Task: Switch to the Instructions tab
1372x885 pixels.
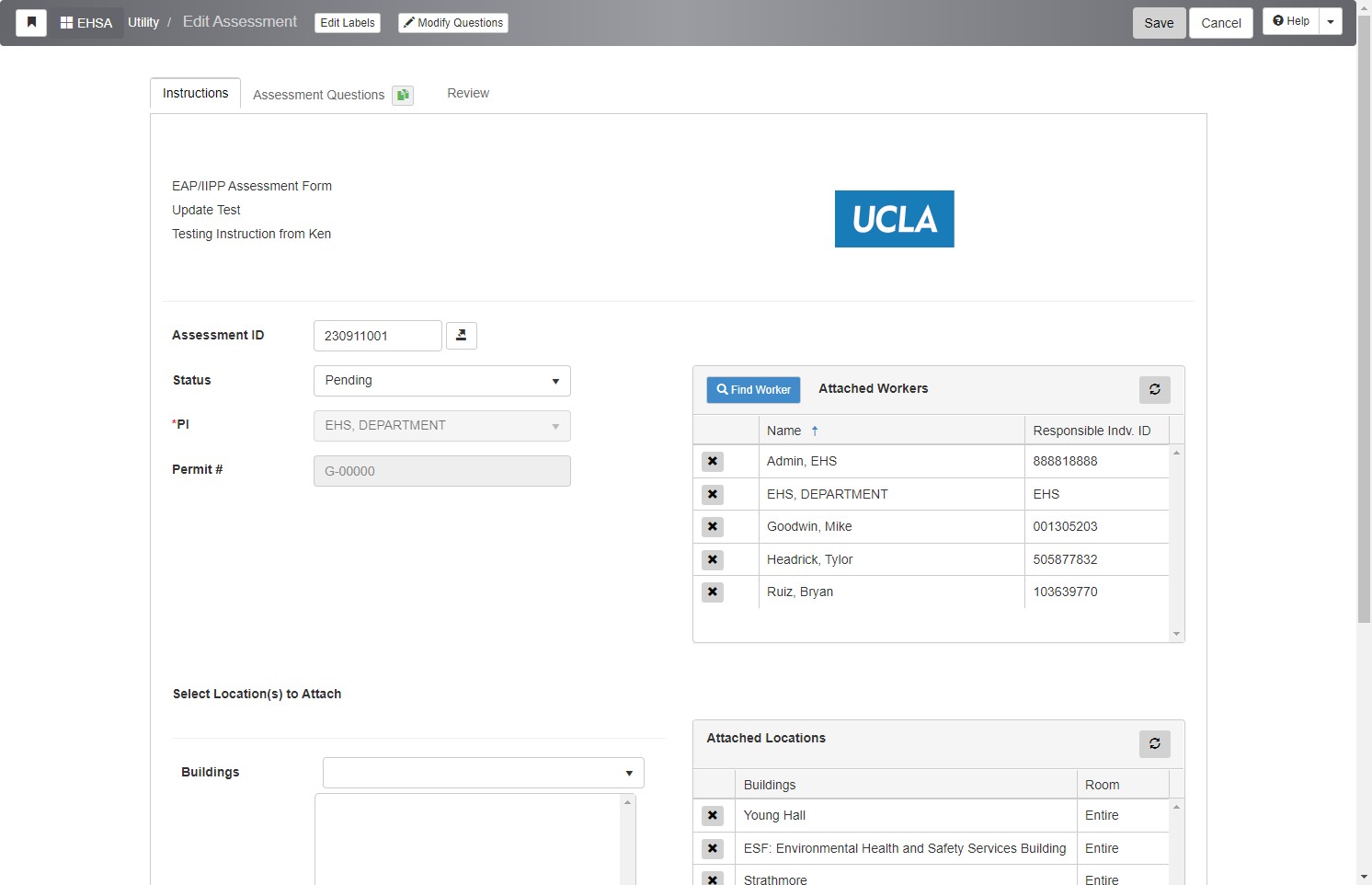Action: (x=196, y=94)
